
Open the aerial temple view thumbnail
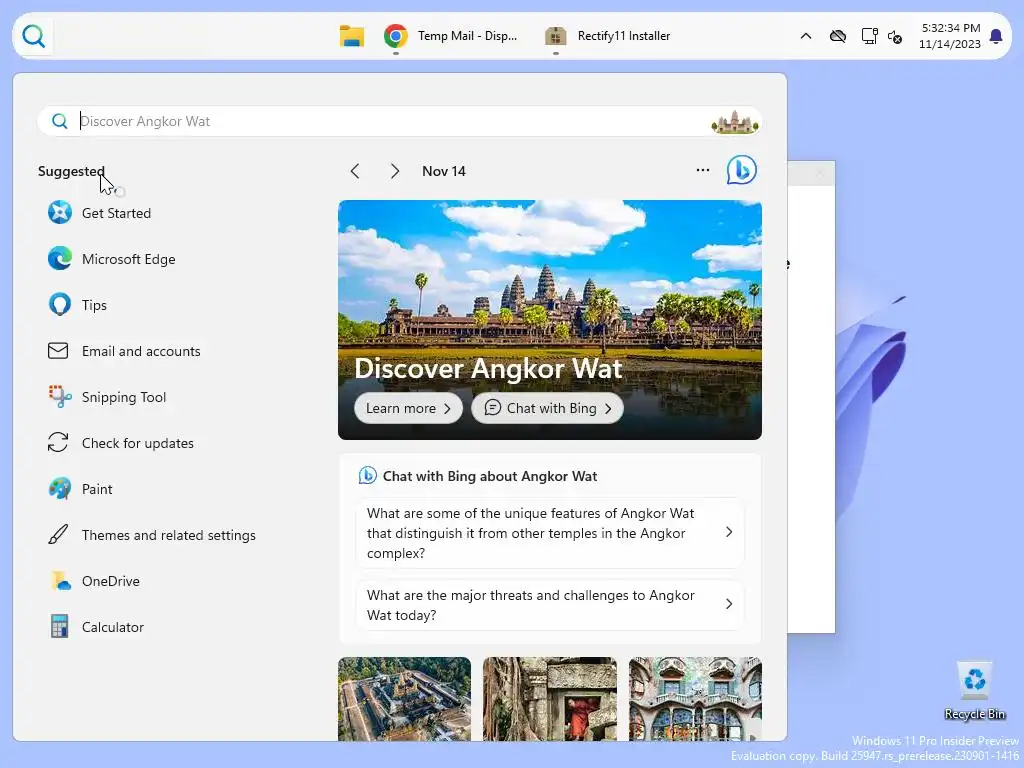tap(404, 699)
